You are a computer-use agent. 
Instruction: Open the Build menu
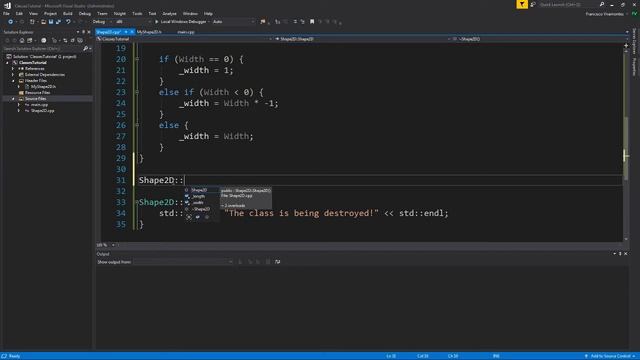click(x=68, y=13)
